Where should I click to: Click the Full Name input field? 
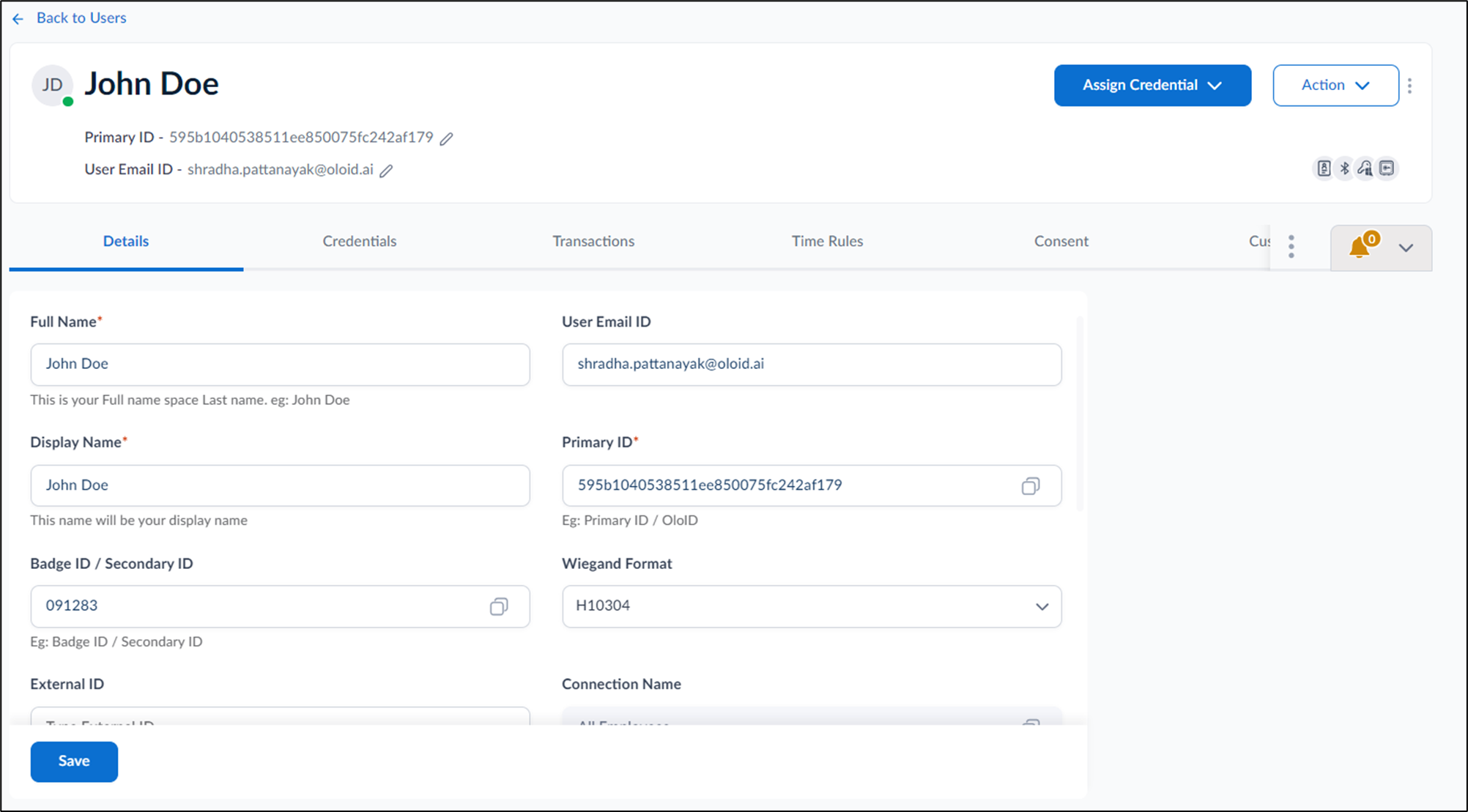coord(280,365)
